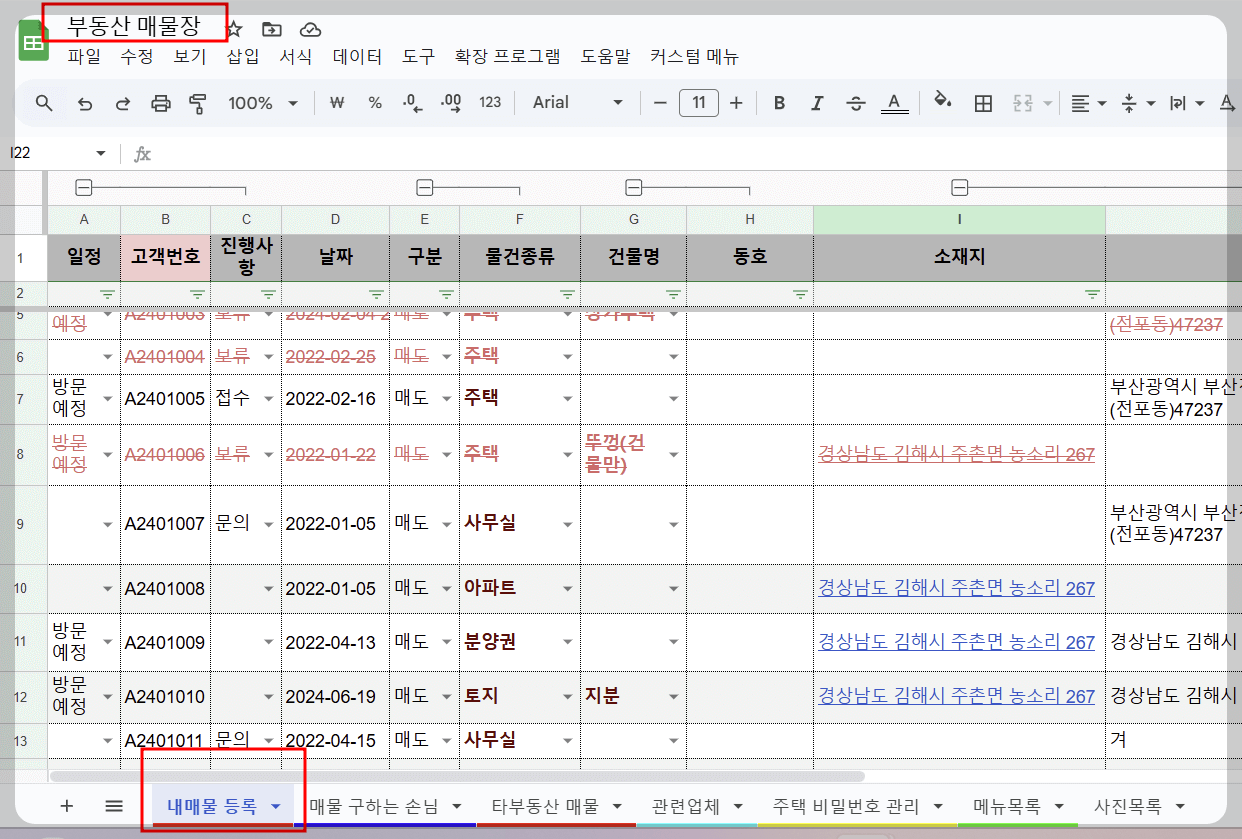
Task: Open the 경상남도 김해시 주촌면 address link
Action: 957,588
